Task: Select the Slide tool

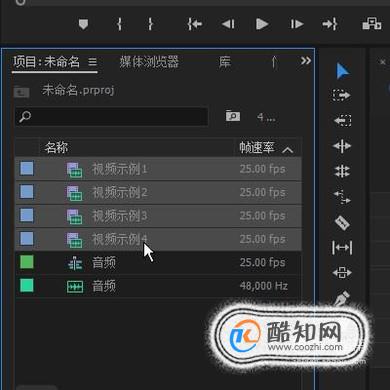Action: (342, 273)
